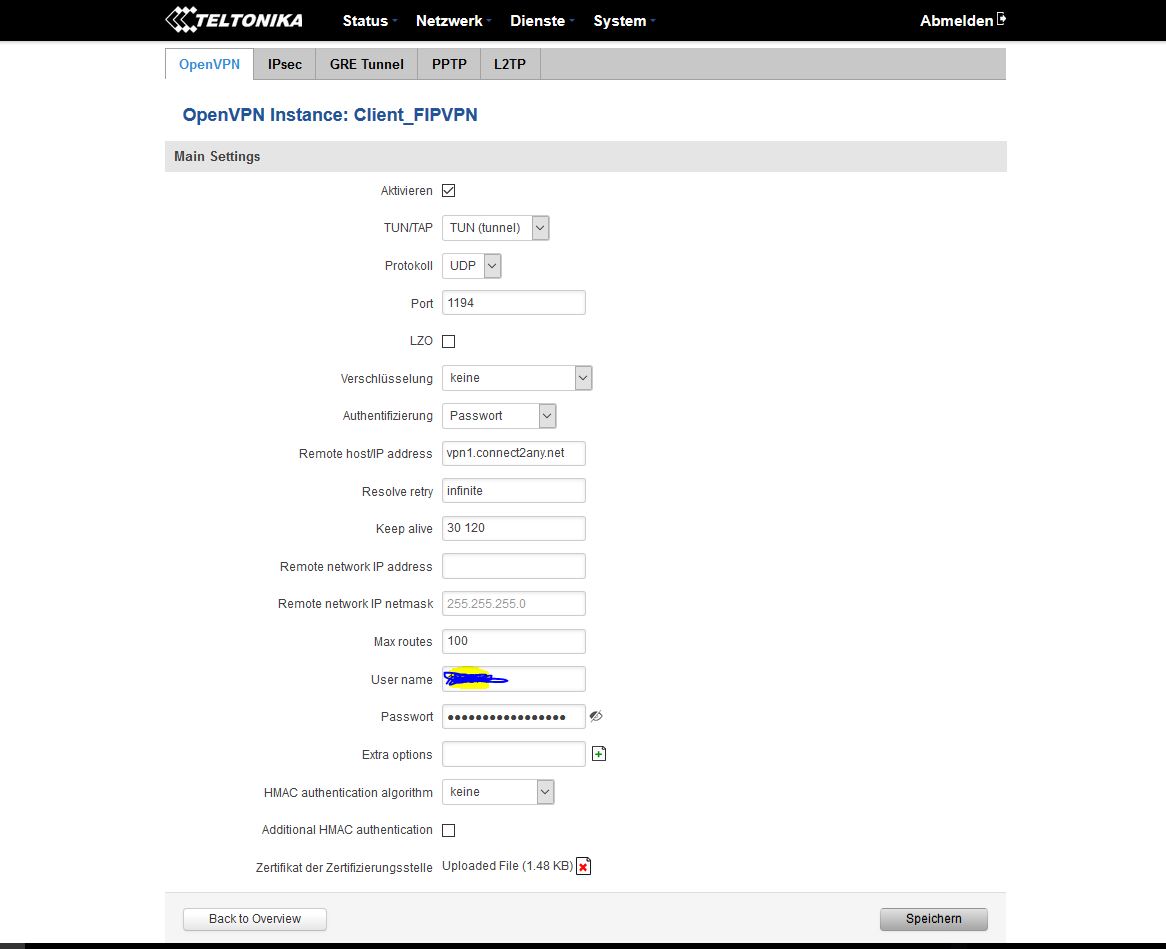Switch to the IPsec tab

[285, 64]
